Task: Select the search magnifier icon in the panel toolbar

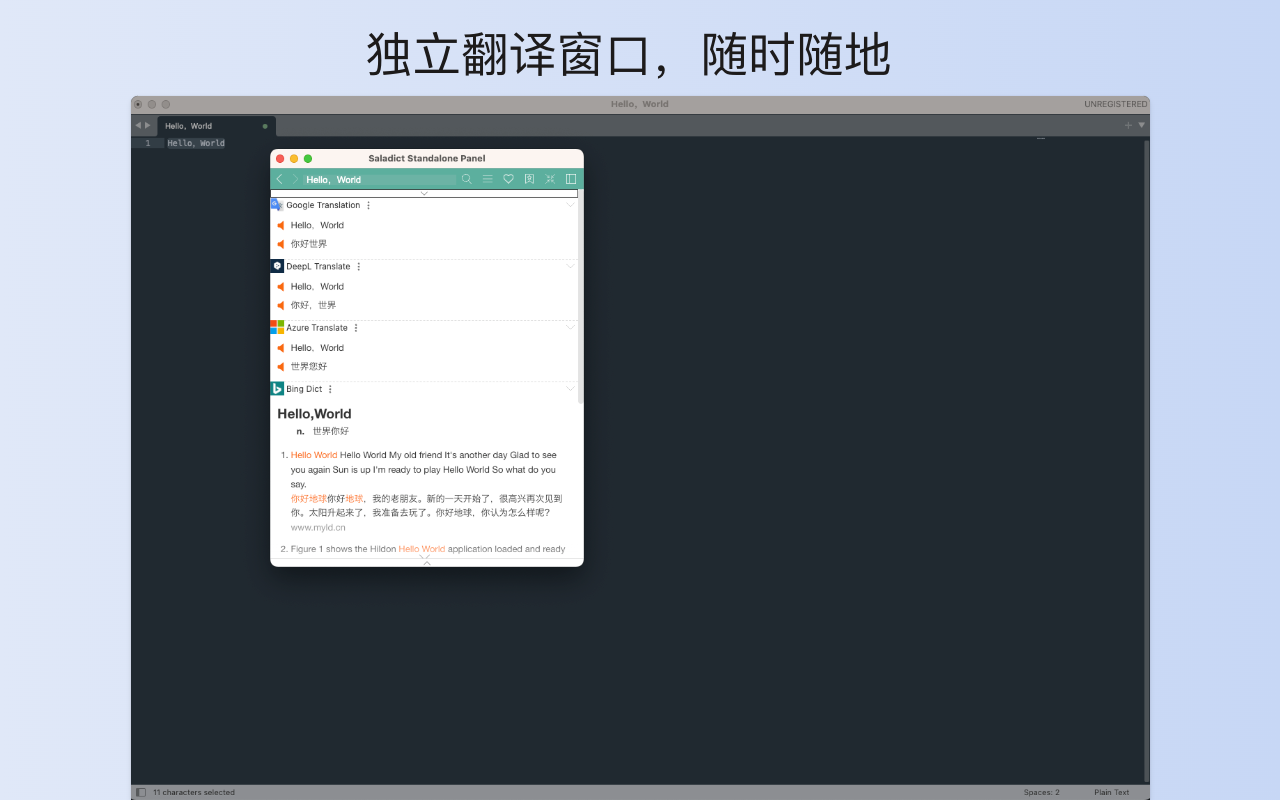Action: pos(467,178)
